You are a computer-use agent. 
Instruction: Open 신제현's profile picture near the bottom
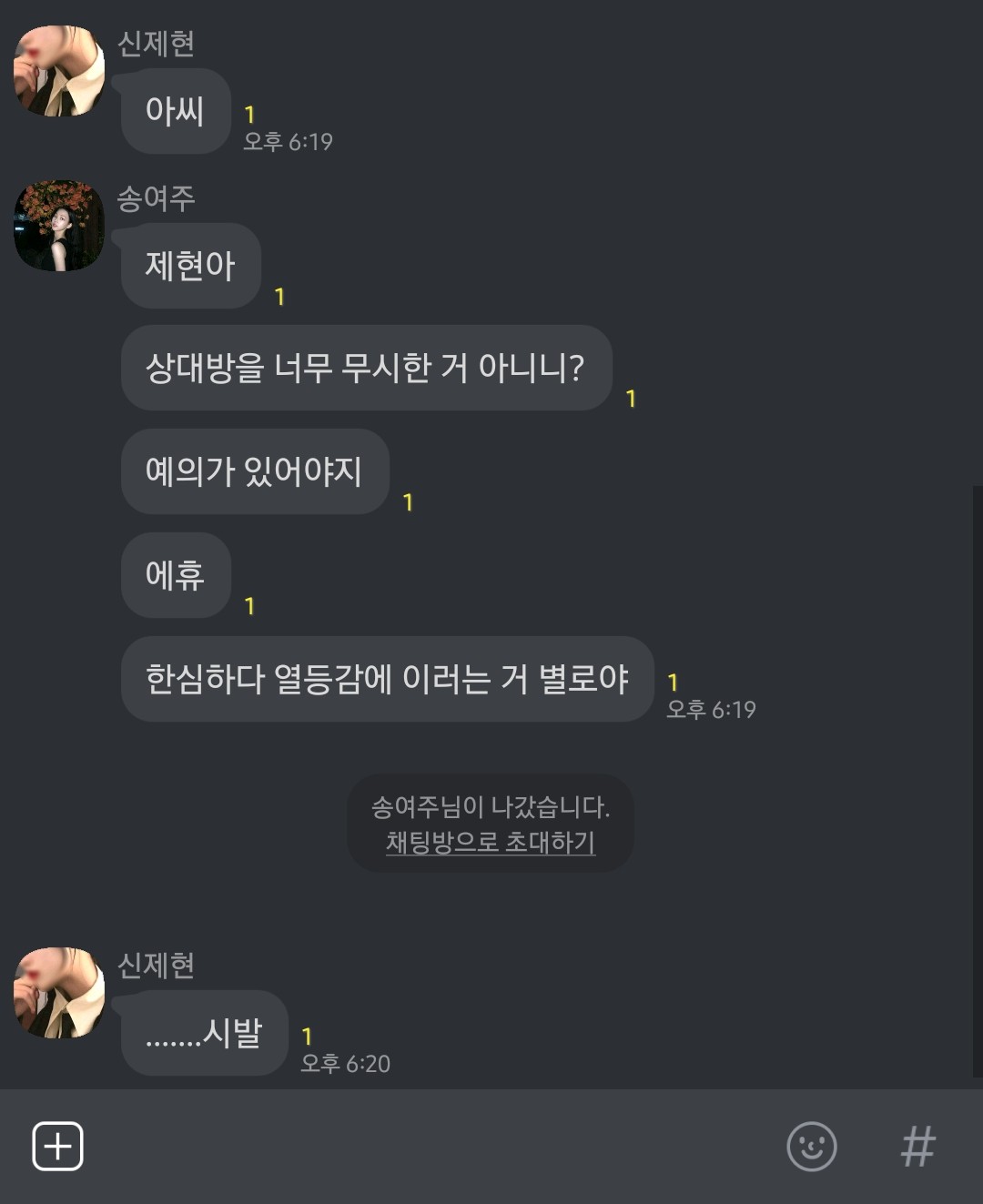click(x=59, y=993)
